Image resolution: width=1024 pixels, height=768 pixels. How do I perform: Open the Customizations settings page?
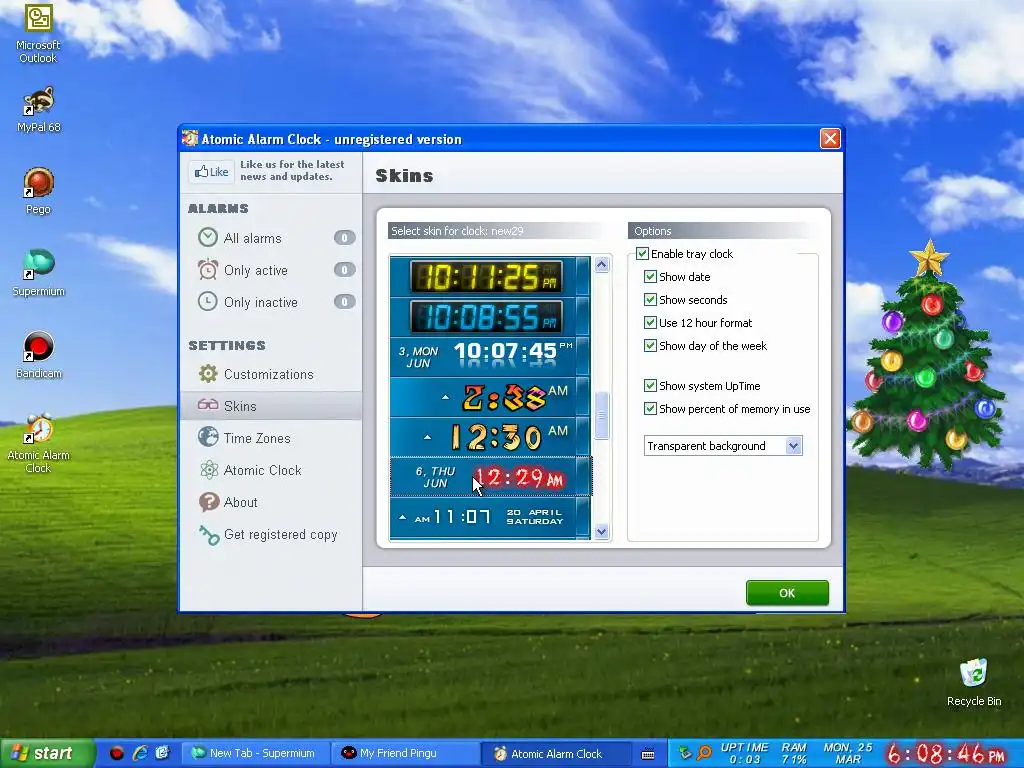tap(270, 374)
